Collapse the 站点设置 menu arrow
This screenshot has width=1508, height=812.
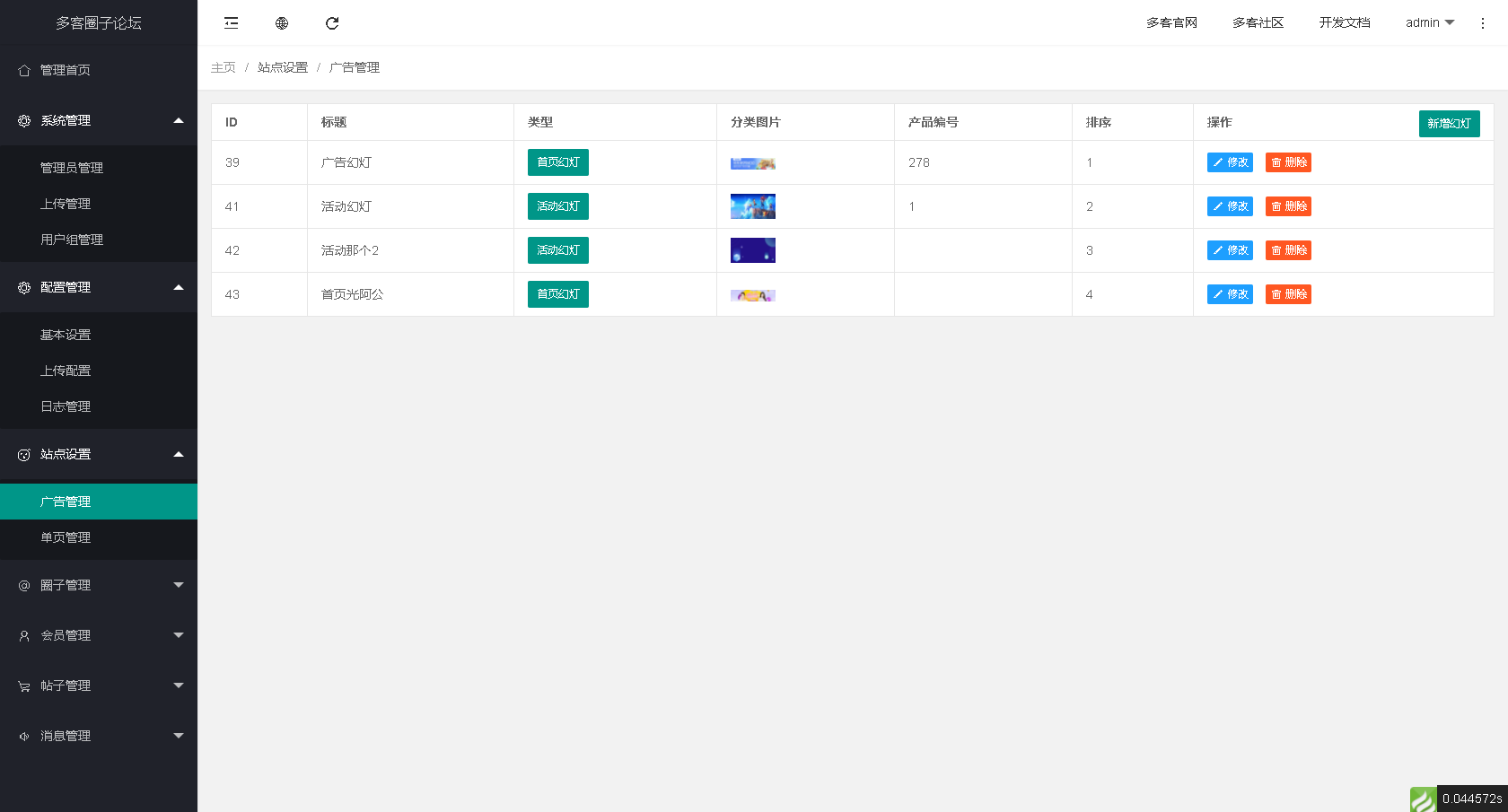(x=179, y=454)
